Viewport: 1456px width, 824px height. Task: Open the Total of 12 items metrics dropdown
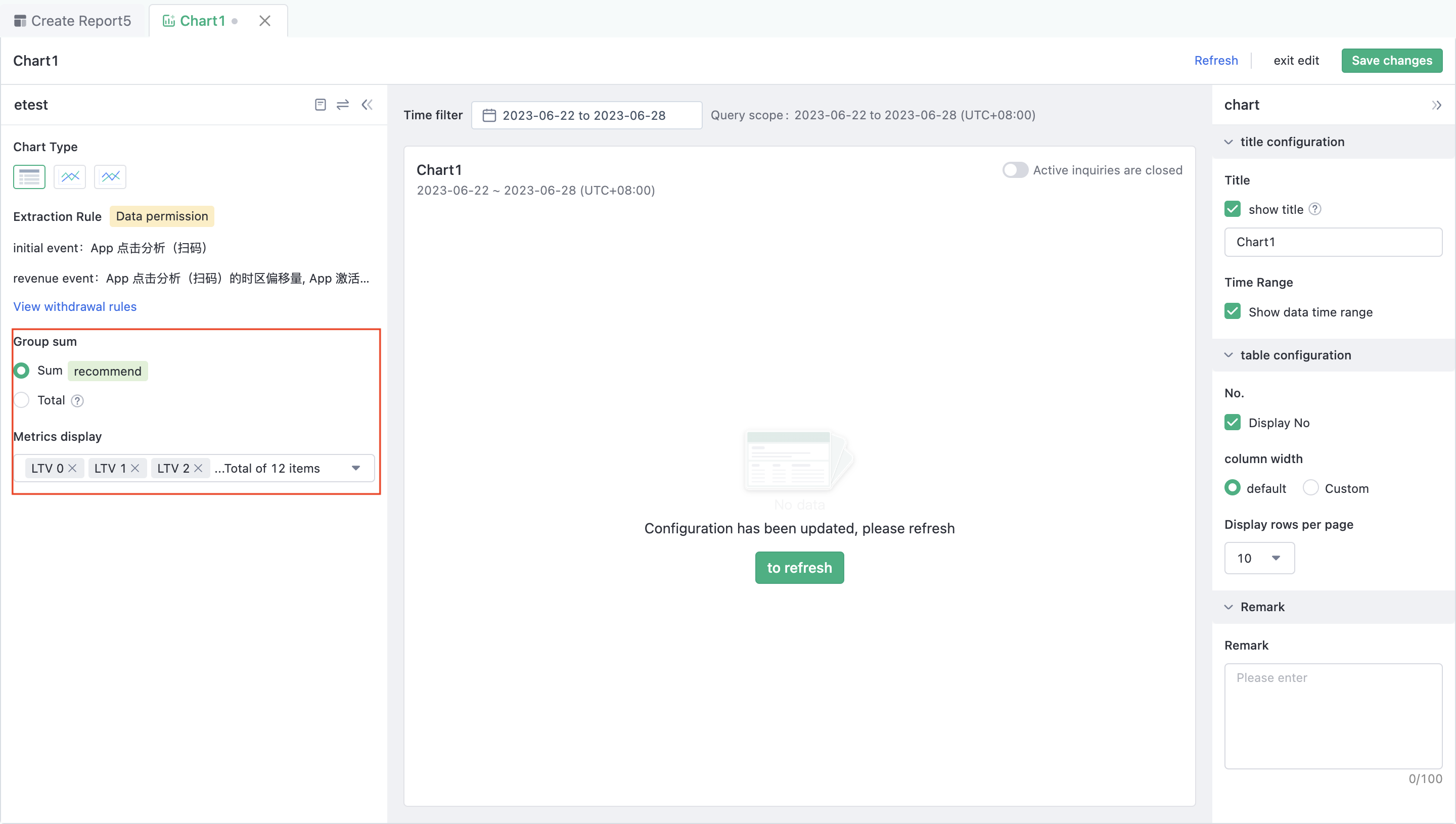click(356, 468)
